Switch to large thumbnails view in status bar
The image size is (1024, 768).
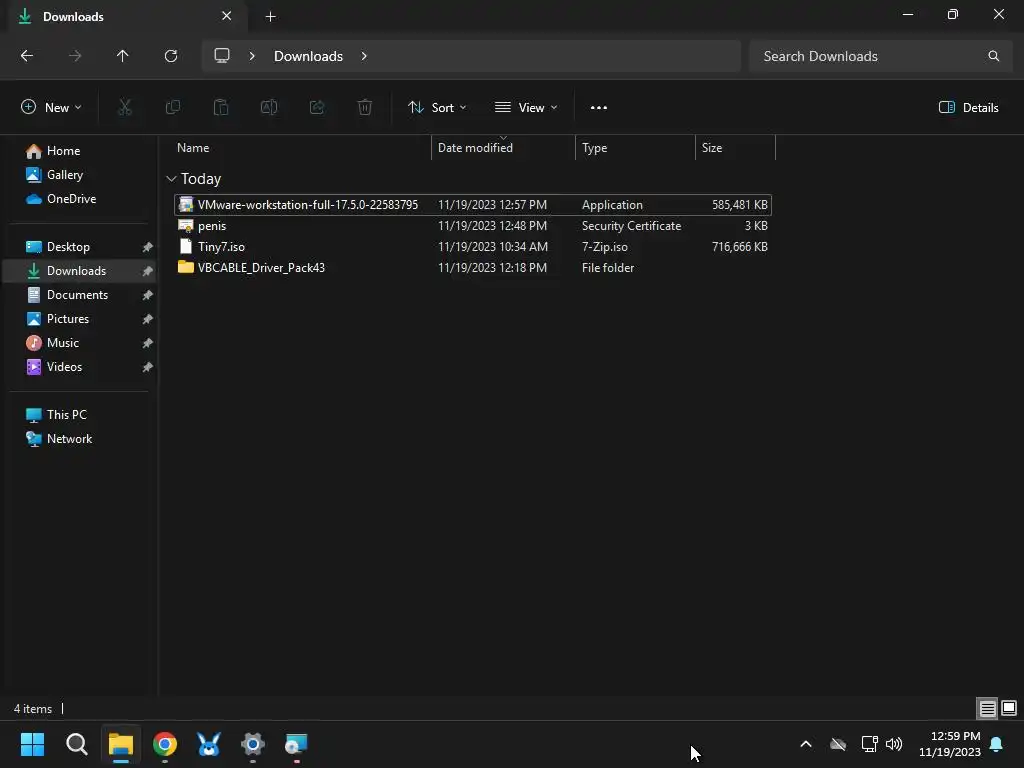point(1009,709)
